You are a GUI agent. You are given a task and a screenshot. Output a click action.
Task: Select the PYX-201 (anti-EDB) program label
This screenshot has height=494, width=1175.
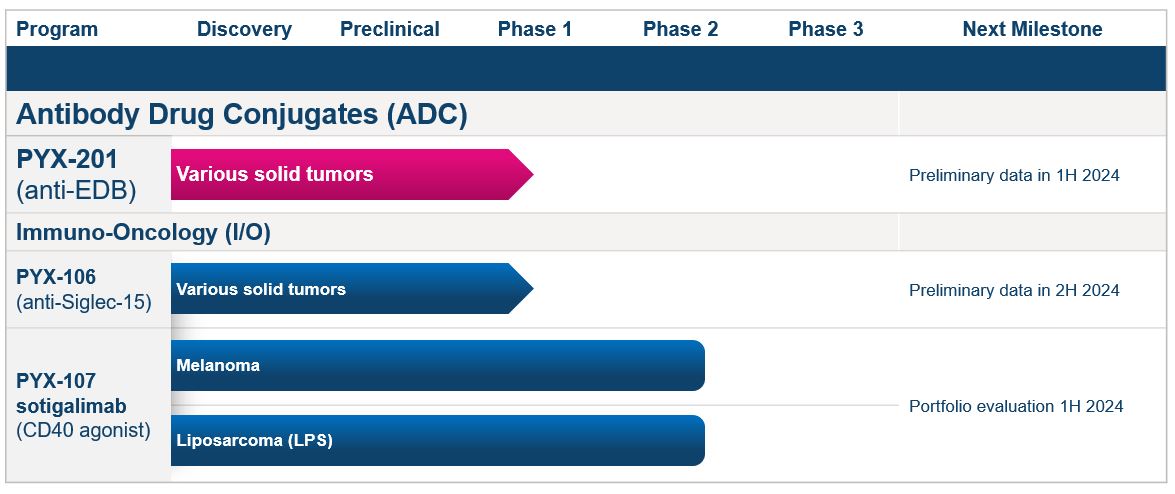point(76,174)
